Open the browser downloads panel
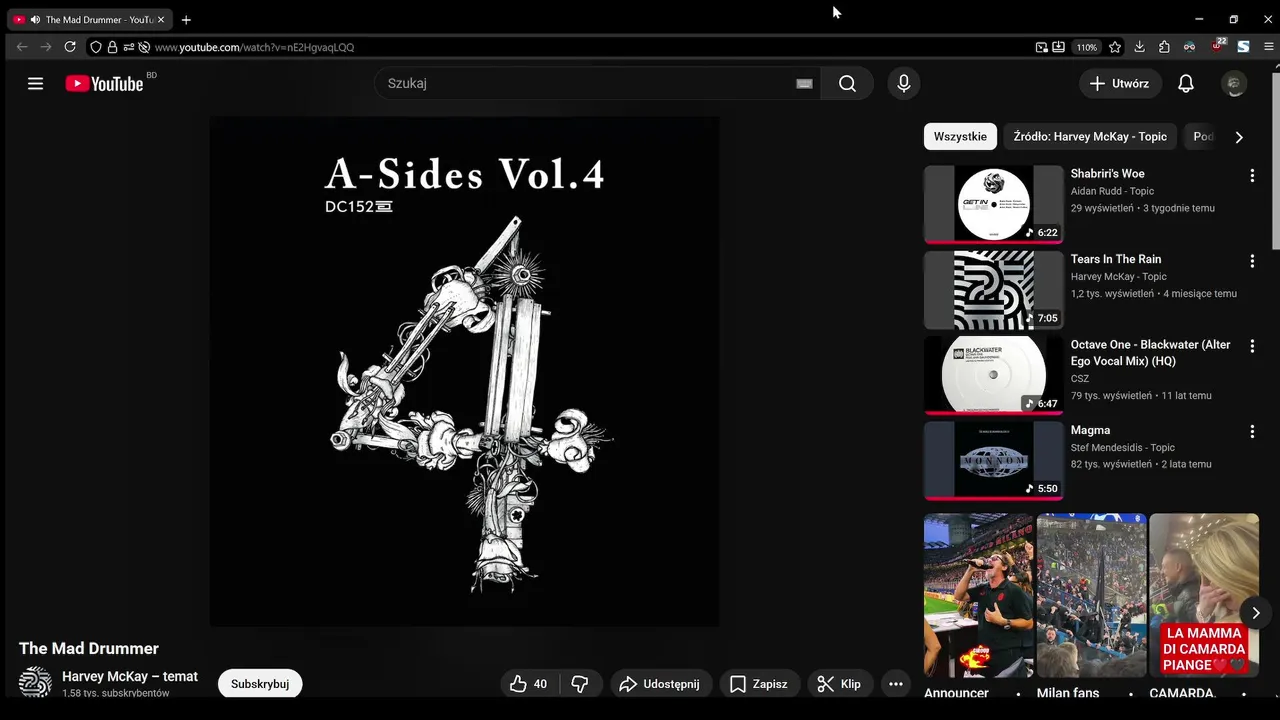The height and width of the screenshot is (720, 1280). tap(1140, 47)
